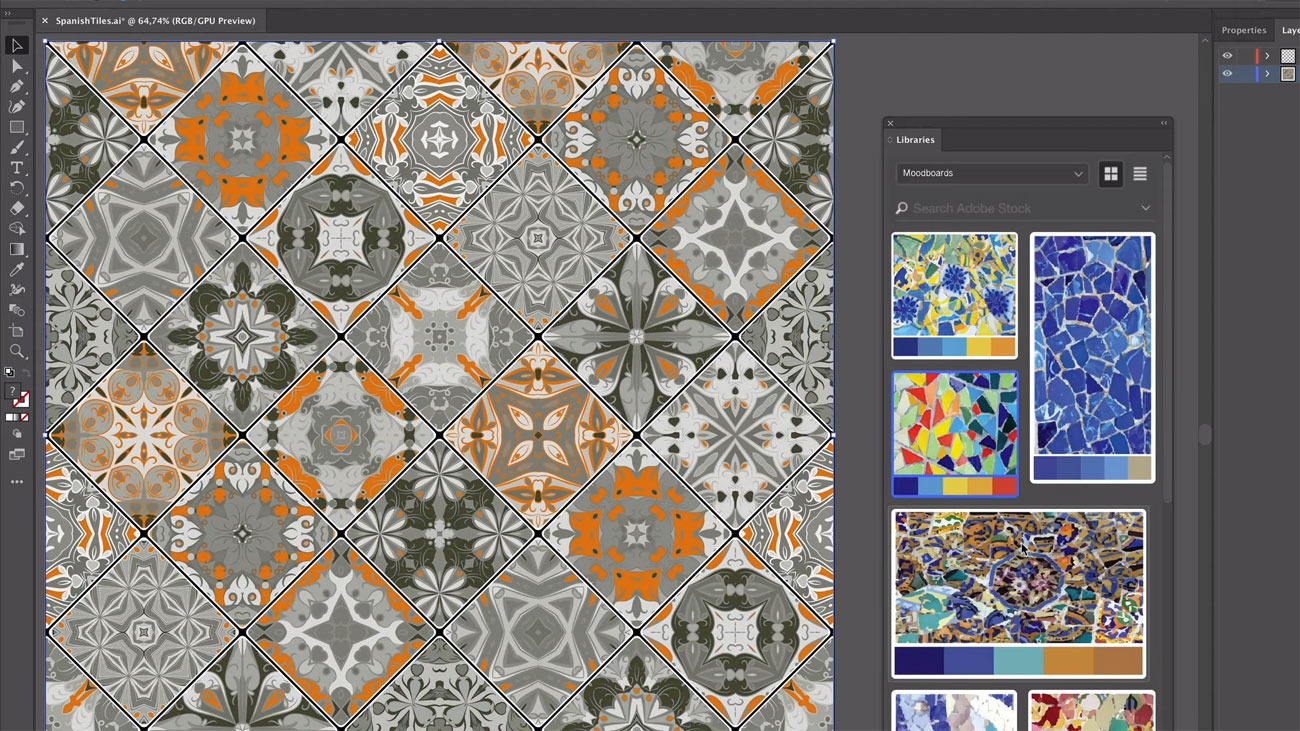Collapse the Libraries panel with double arrows
The height and width of the screenshot is (731, 1300).
click(x=1163, y=123)
